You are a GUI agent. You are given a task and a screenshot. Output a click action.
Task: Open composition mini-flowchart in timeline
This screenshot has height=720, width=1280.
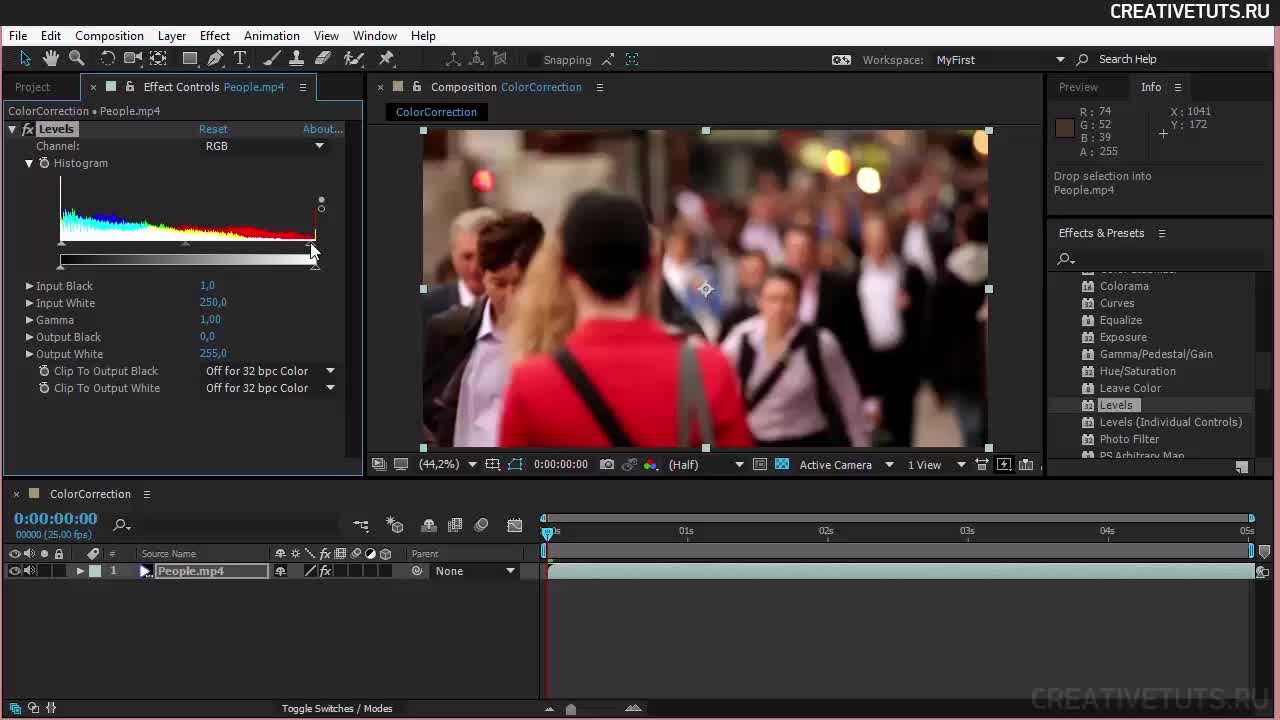361,525
